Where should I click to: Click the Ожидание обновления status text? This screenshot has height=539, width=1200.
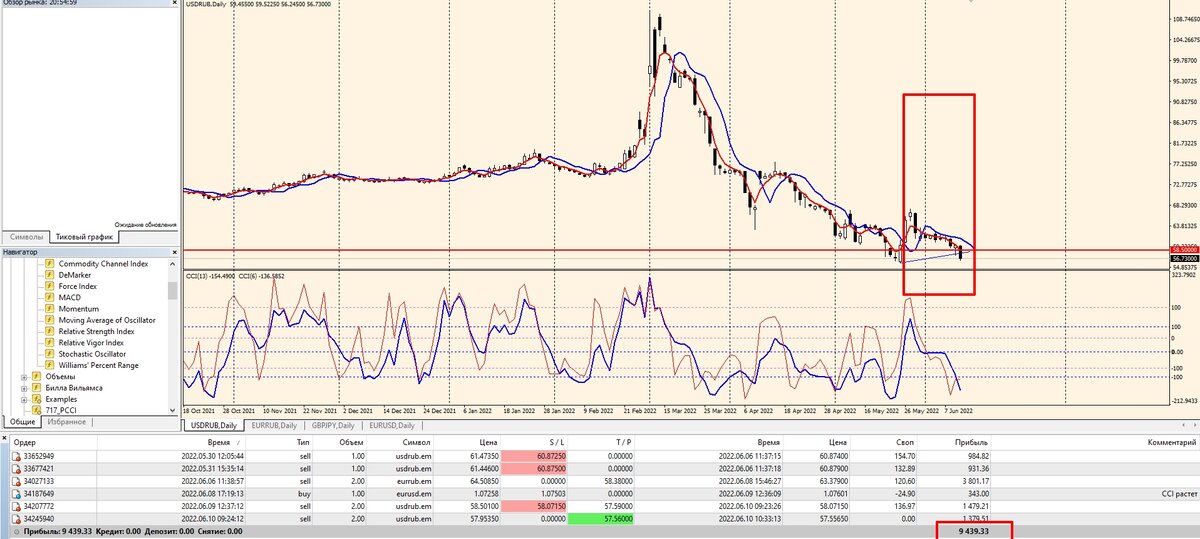pyautogui.click(x=145, y=224)
